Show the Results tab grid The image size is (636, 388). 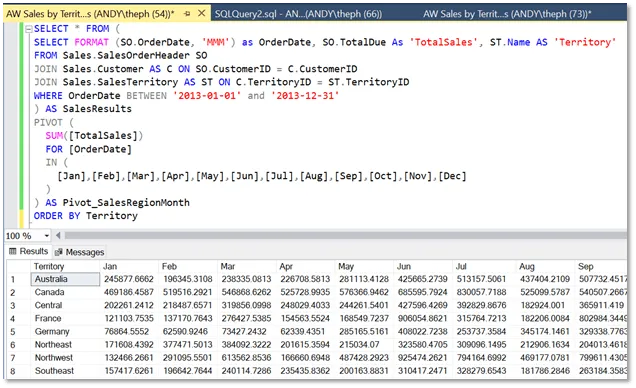pyautogui.click(x=28, y=251)
